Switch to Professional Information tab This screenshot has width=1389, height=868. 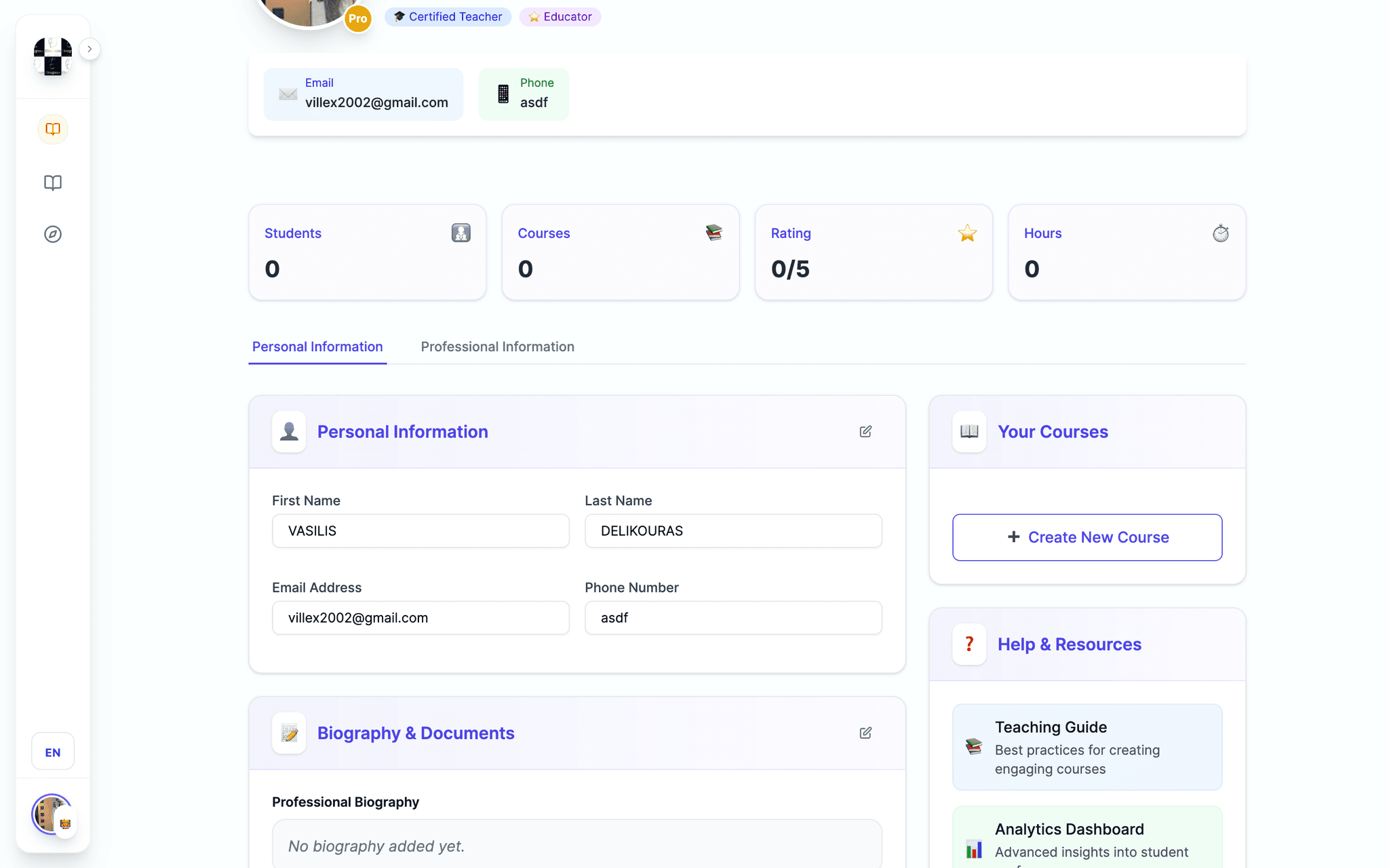(497, 347)
